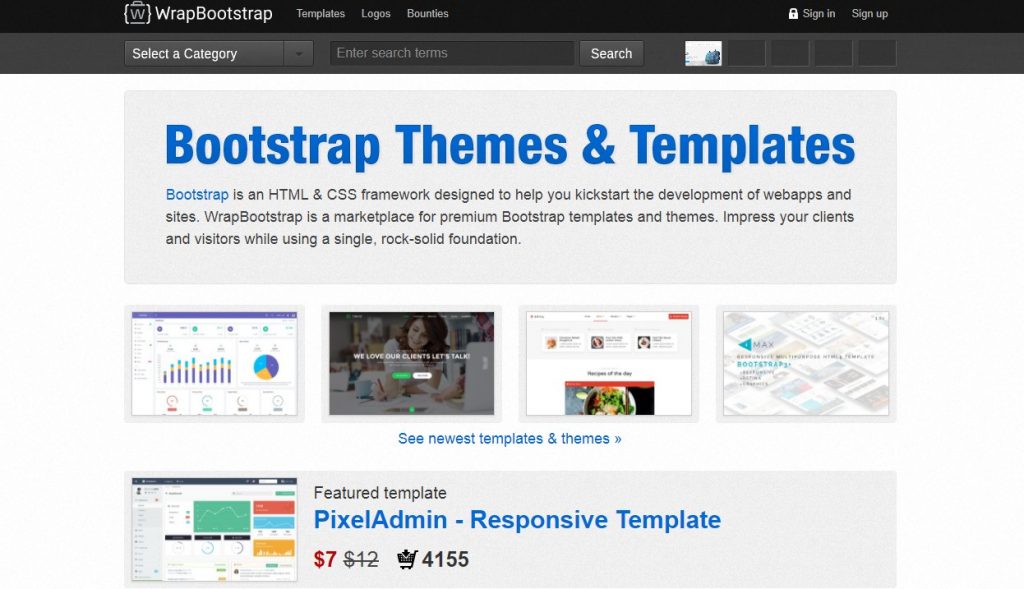The height and width of the screenshot is (589, 1024).
Task: Open PixelAdmin - Responsive Template
Action: click(517, 519)
